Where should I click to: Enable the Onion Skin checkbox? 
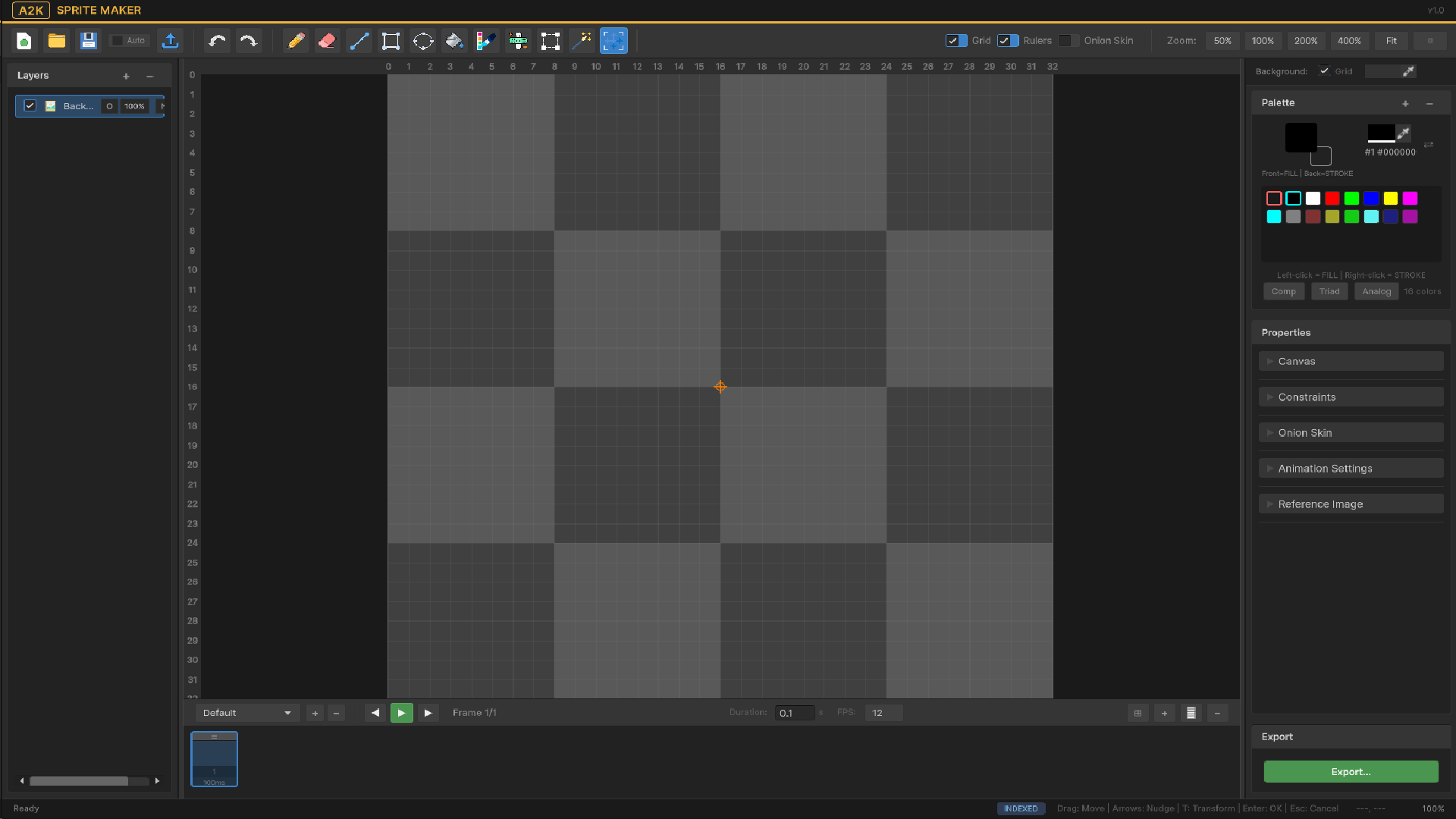(x=1068, y=41)
